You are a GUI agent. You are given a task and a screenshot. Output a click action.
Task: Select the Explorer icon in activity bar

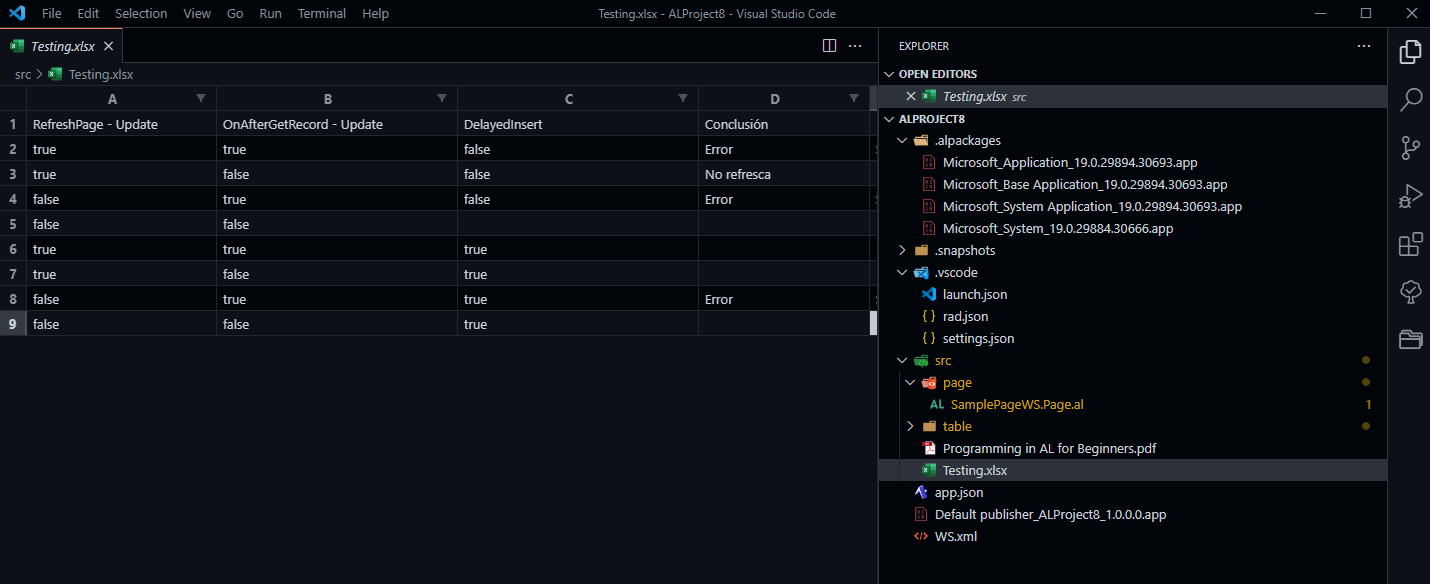[1410, 52]
